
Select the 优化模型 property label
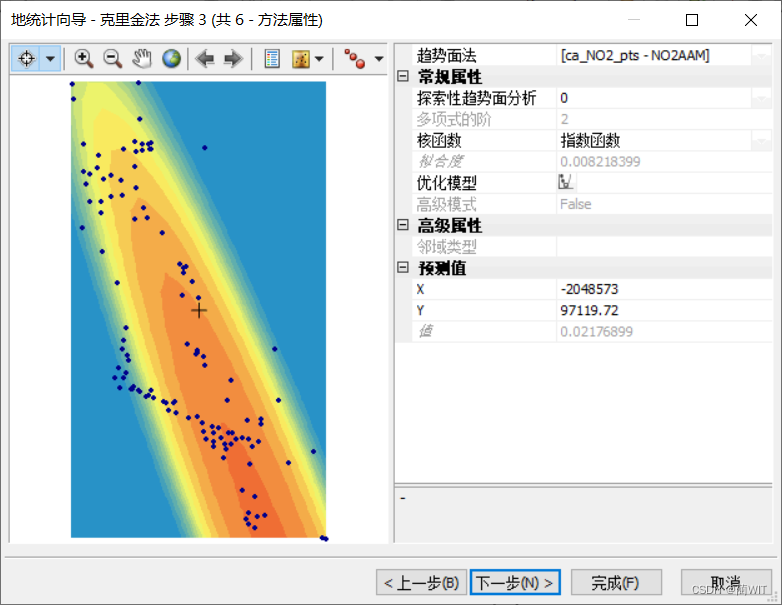pyautogui.click(x=446, y=183)
